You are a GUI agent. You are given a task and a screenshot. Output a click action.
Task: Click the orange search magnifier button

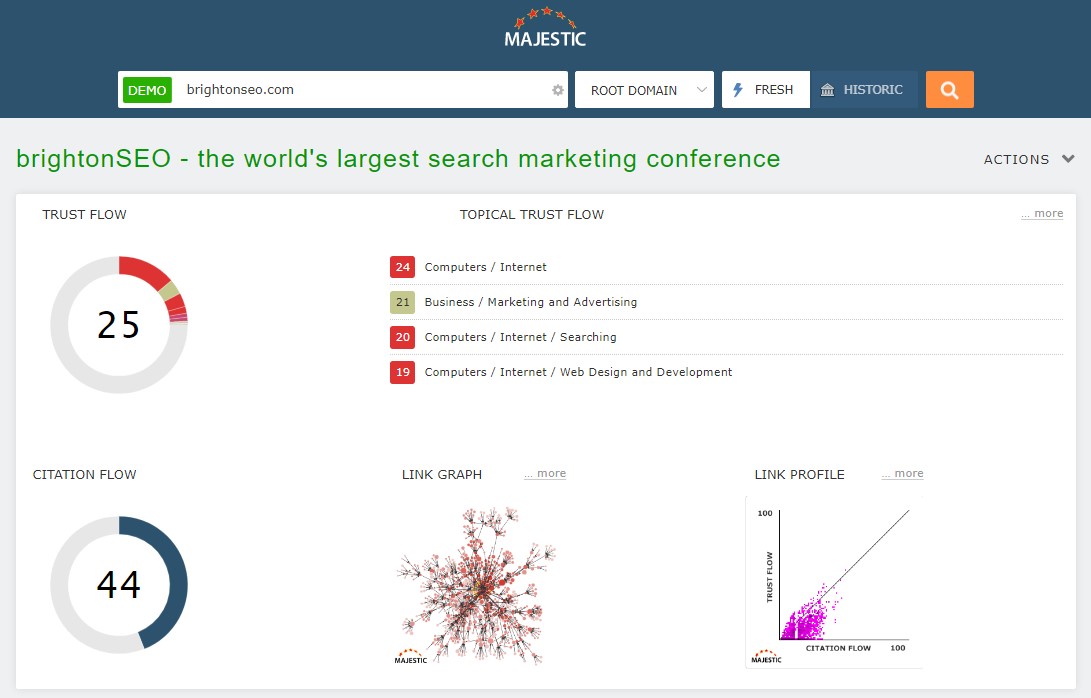click(x=949, y=90)
